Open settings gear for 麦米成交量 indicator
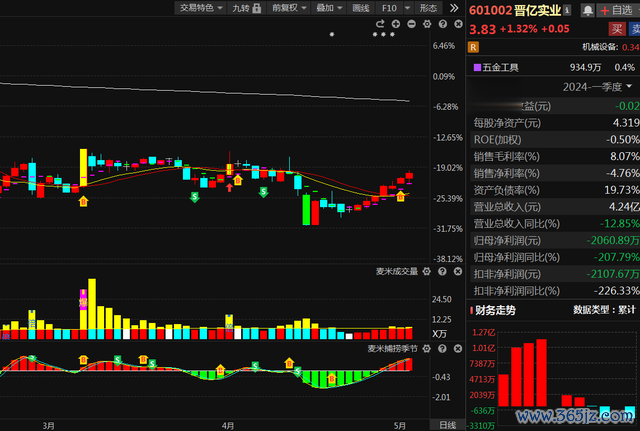The image size is (640, 431). pyautogui.click(x=427, y=271)
